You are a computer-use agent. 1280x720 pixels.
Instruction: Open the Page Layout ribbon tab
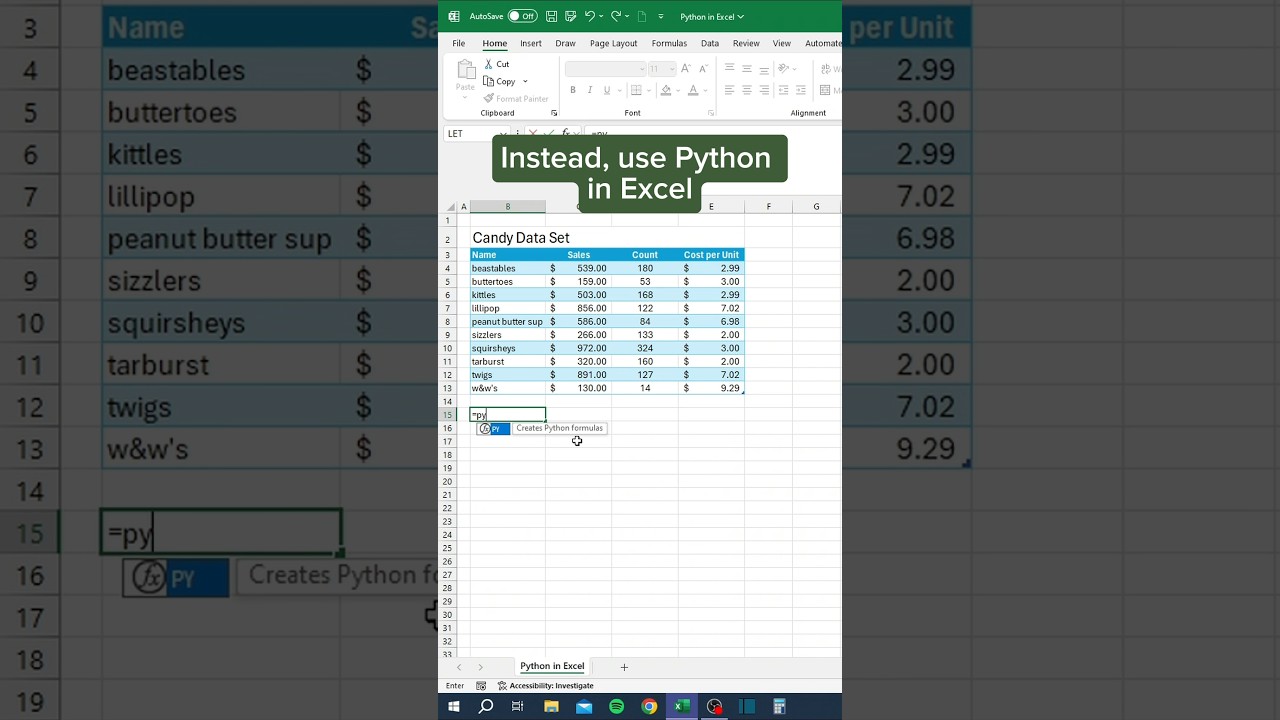(x=613, y=43)
